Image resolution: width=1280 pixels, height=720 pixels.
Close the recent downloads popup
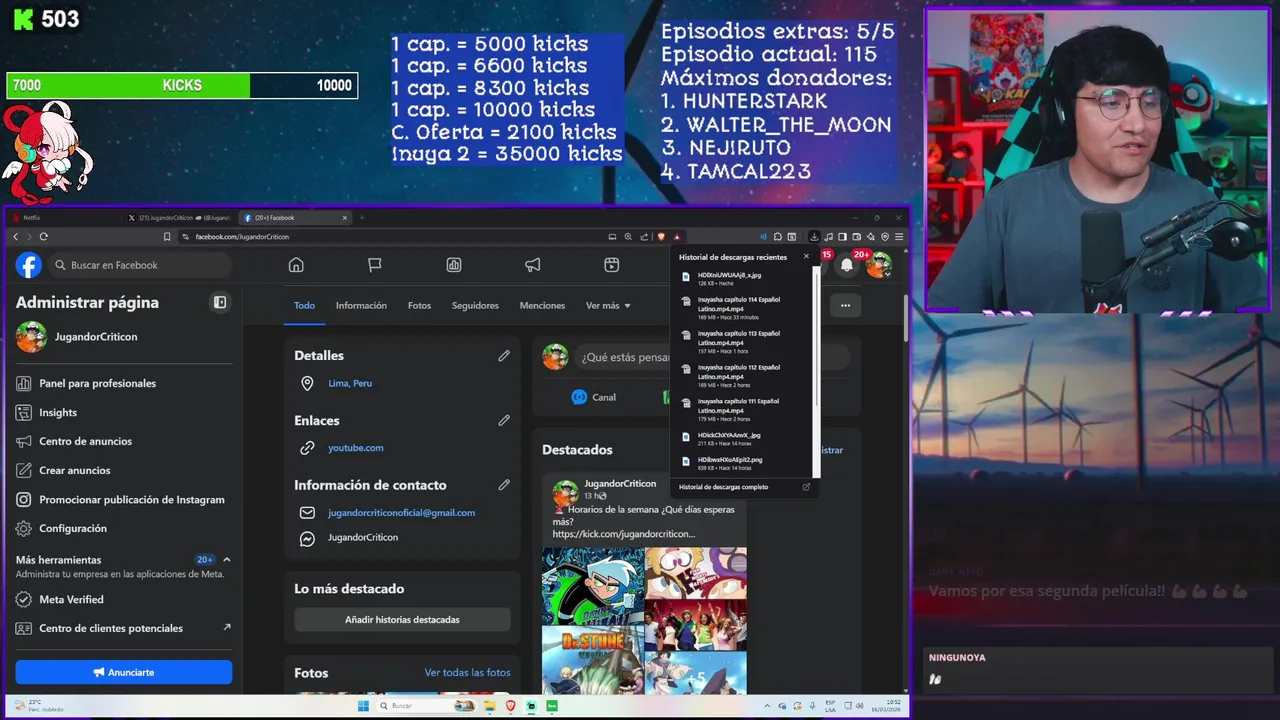tap(806, 257)
